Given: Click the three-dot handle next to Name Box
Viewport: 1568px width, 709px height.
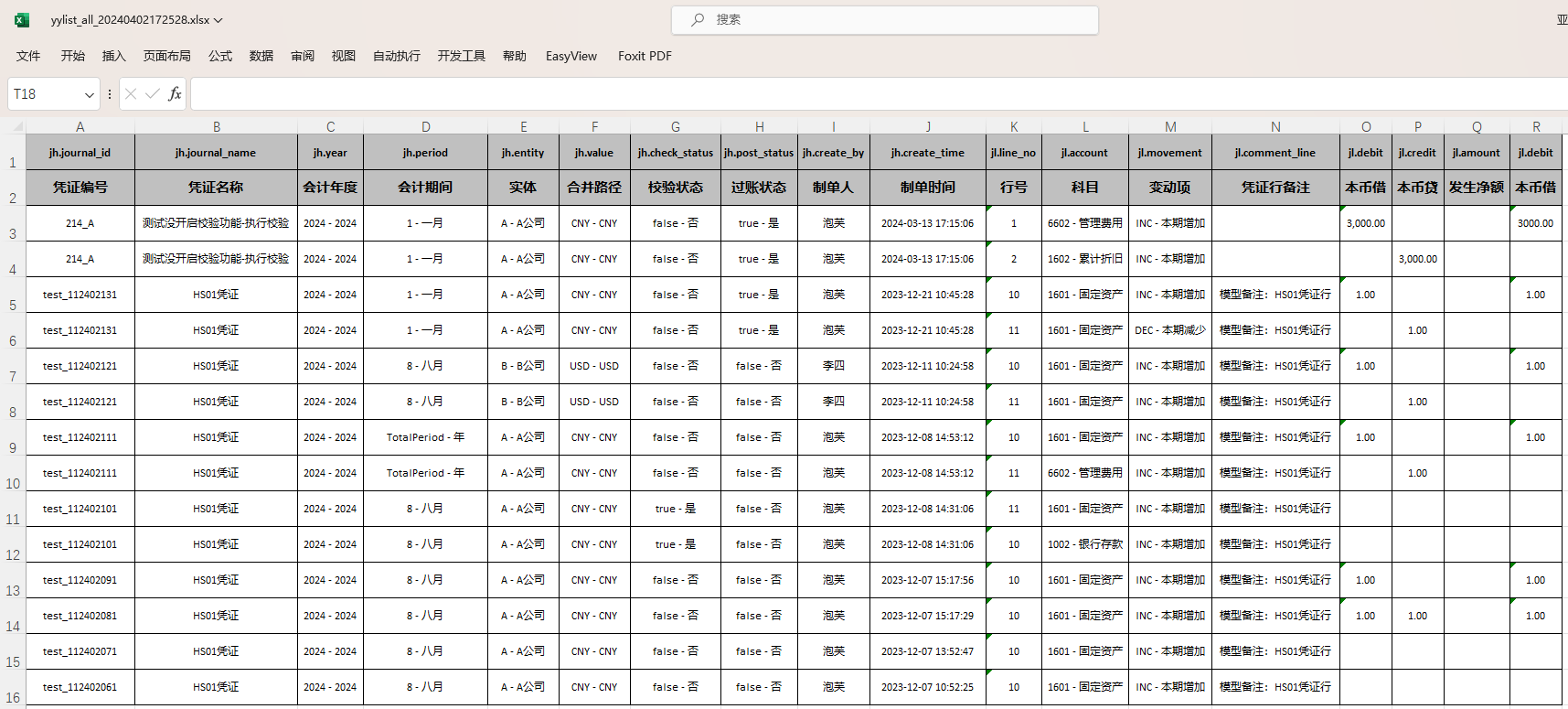Looking at the screenshot, I should pyautogui.click(x=110, y=93).
